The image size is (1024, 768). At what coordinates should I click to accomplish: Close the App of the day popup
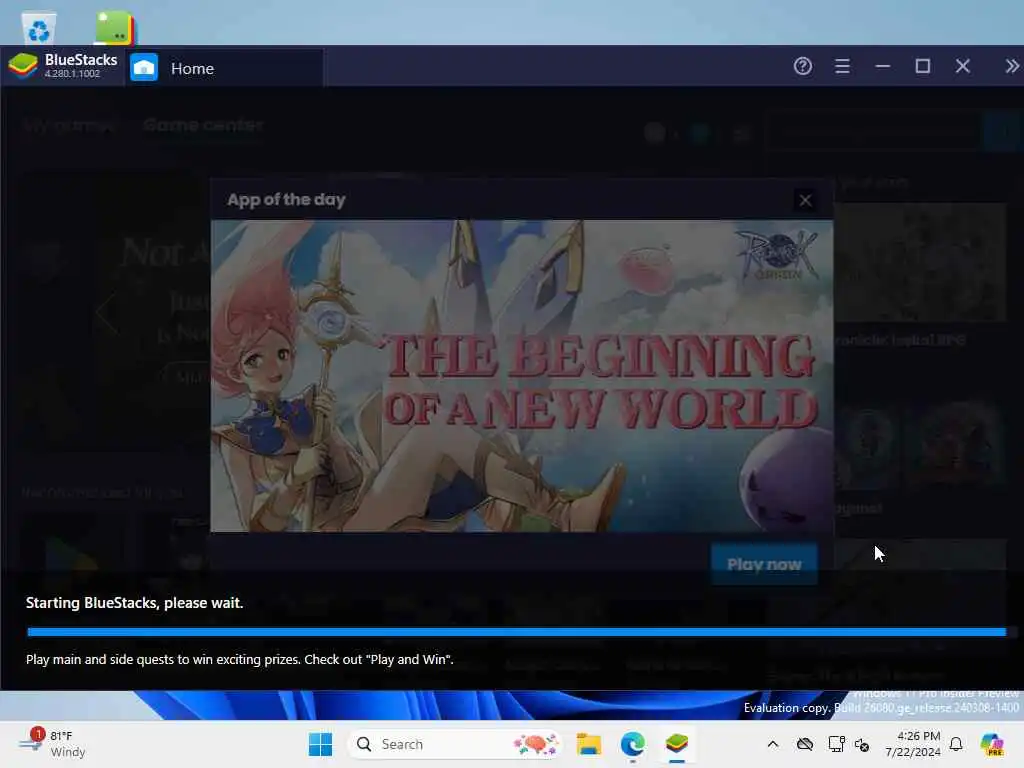(805, 200)
